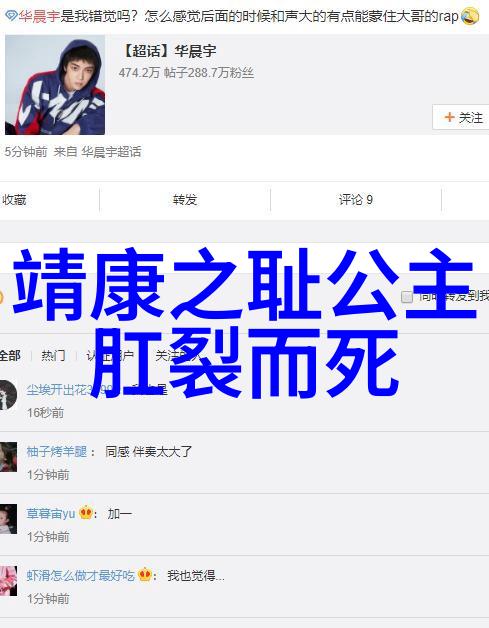This screenshot has width=489, height=628.
Task: Click the 转发 action
Action: click(185, 199)
